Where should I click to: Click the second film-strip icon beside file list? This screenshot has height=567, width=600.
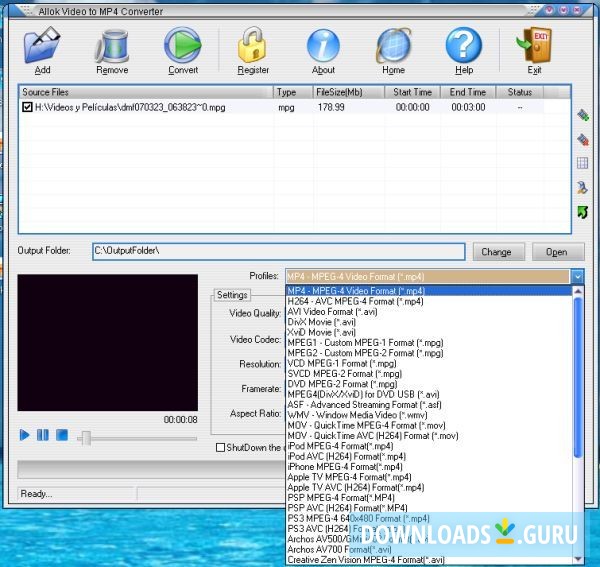pyautogui.click(x=583, y=139)
